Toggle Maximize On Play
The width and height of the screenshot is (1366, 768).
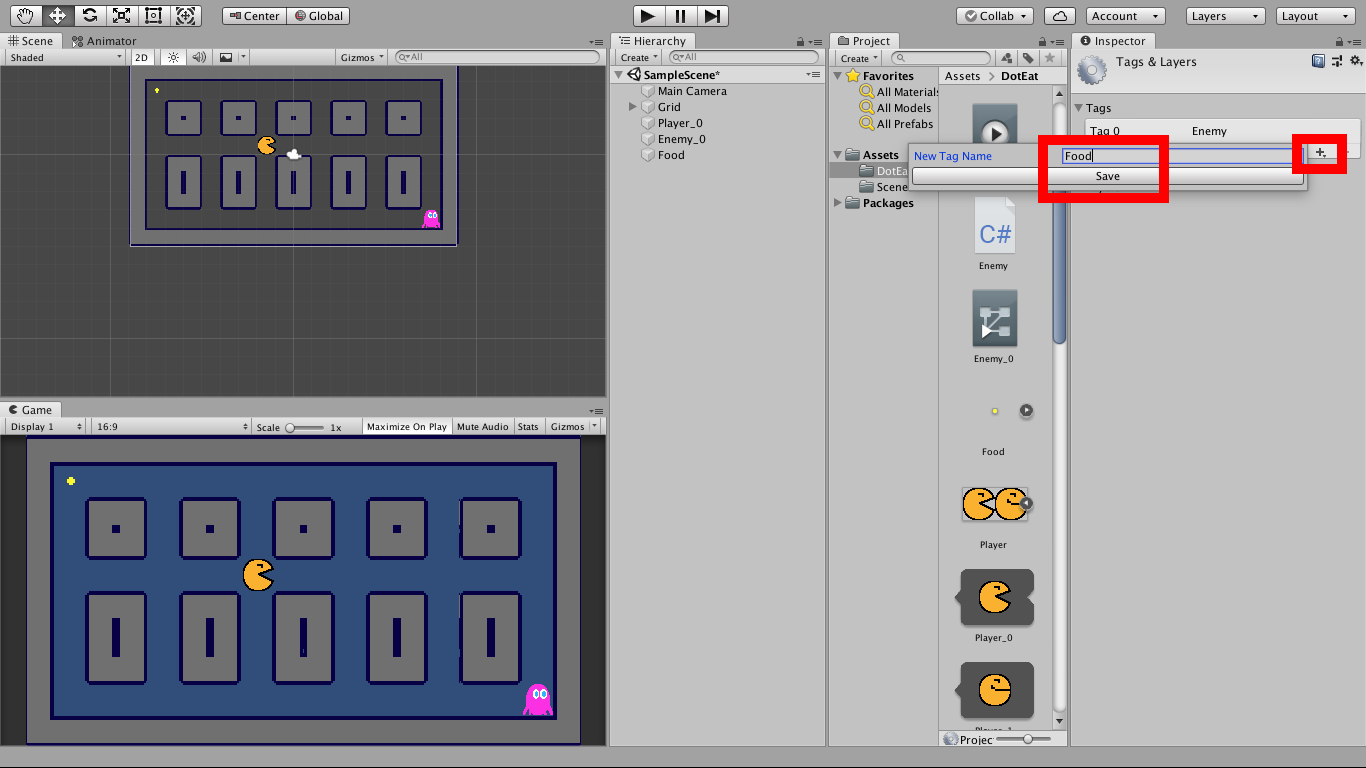(x=407, y=427)
